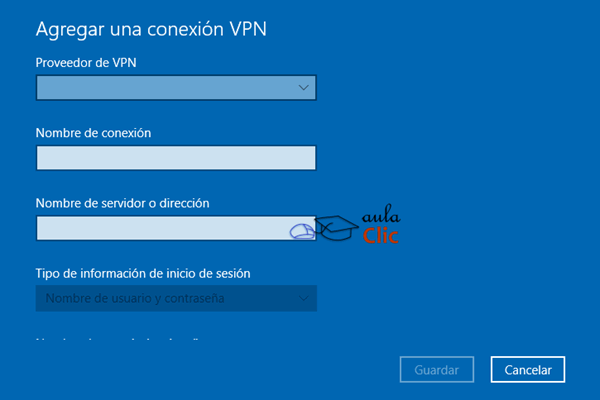Click the handwritten "aula" logo text
The height and width of the screenshot is (400, 600).
click(x=381, y=214)
